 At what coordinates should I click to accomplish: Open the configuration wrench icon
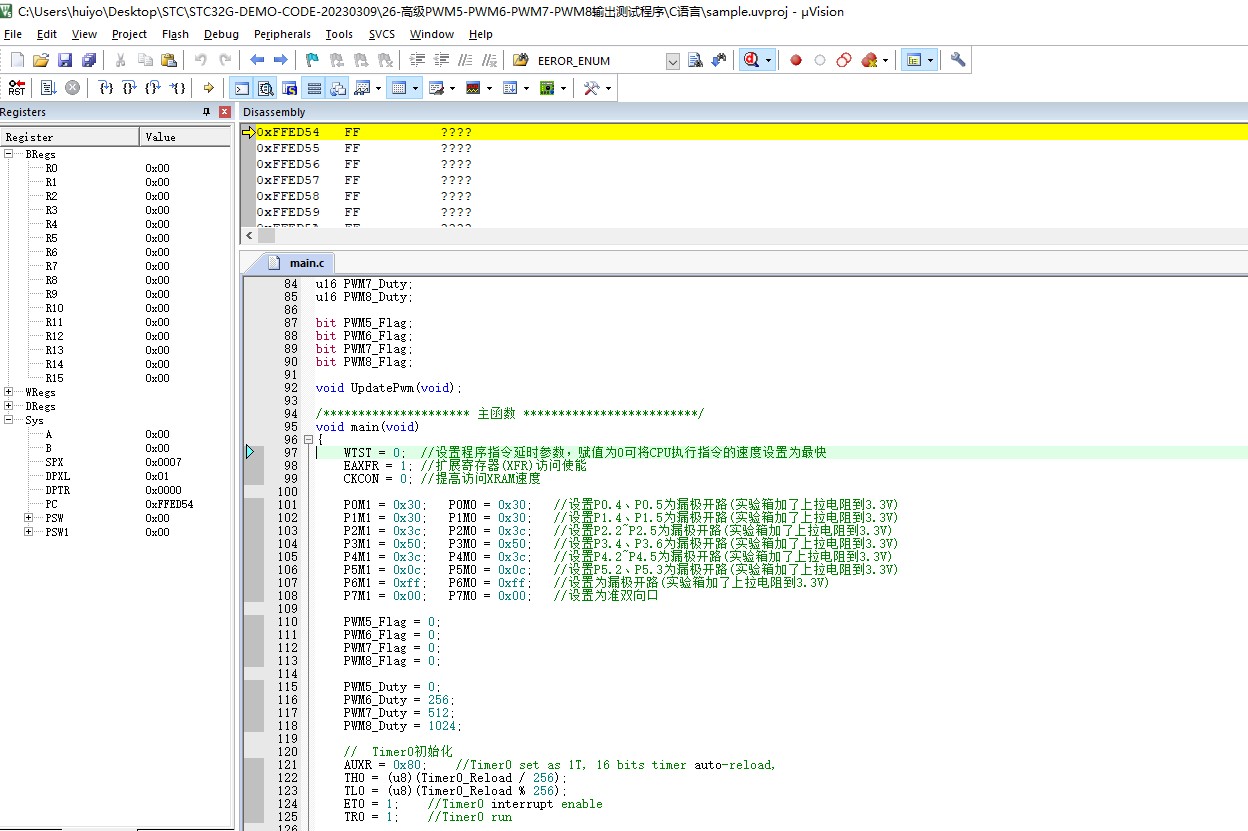958,60
